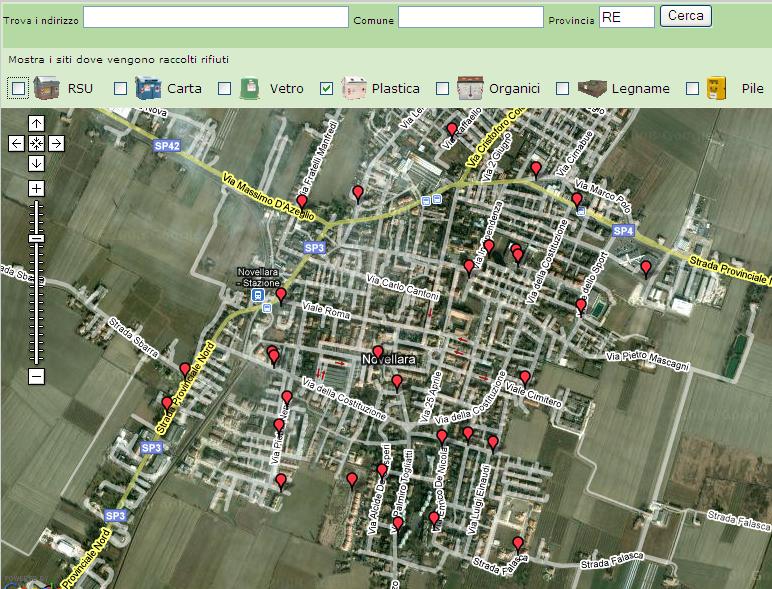Enable the Organici checkbox
This screenshot has width=772, height=589.
pos(443,89)
